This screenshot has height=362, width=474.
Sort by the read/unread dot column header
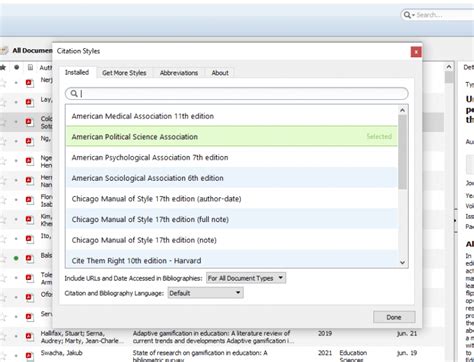click(16, 67)
